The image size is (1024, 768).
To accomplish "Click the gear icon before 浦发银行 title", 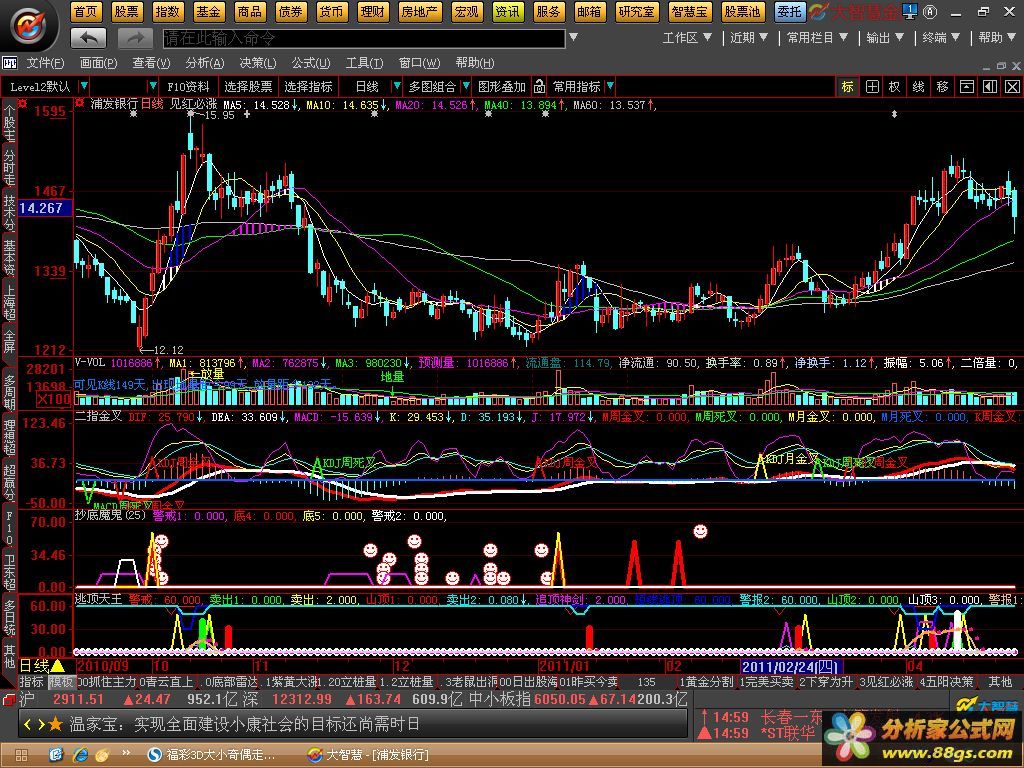I will (x=80, y=103).
